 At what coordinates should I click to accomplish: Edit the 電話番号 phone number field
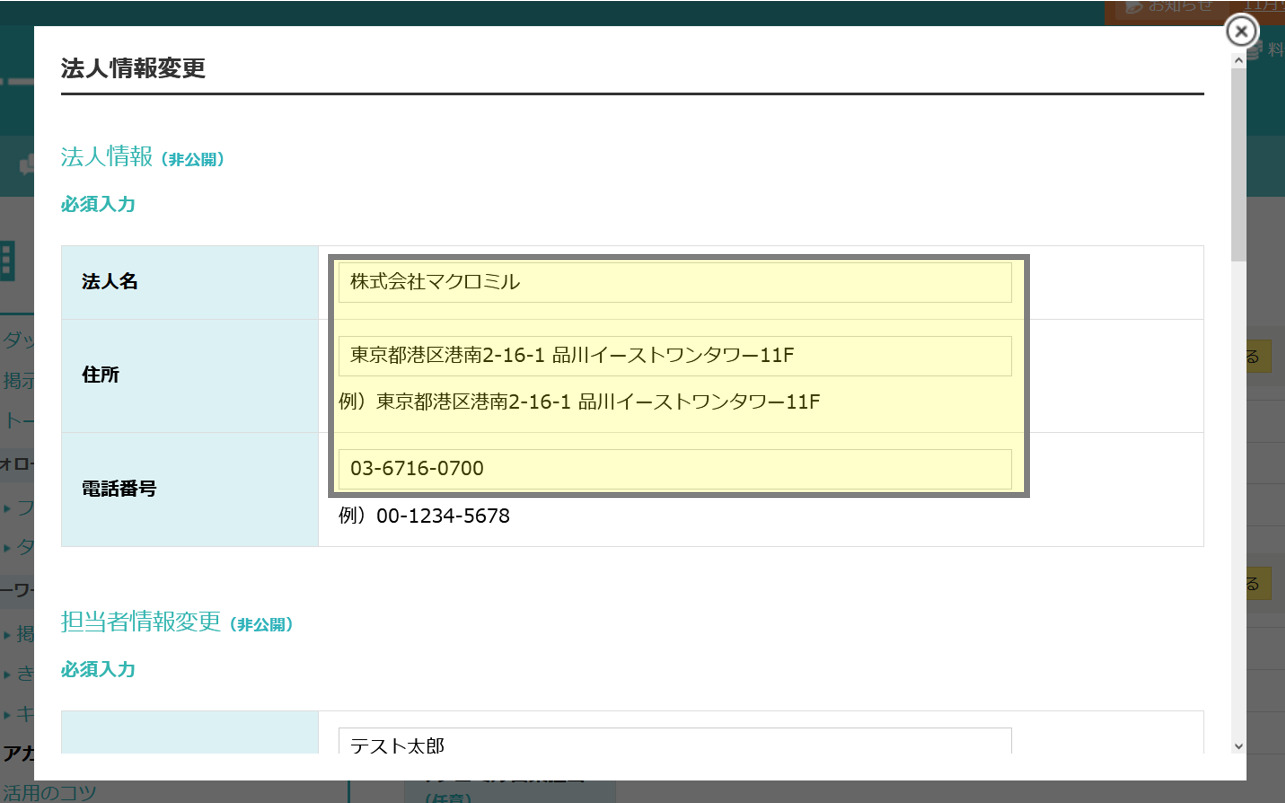(675, 469)
